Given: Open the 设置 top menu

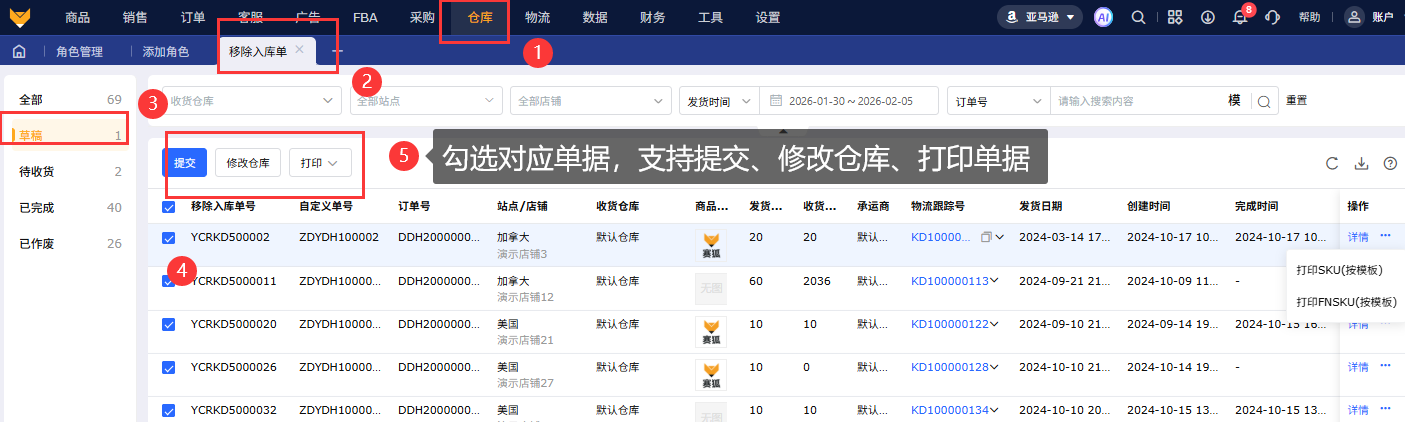Looking at the screenshot, I should pyautogui.click(x=768, y=17).
